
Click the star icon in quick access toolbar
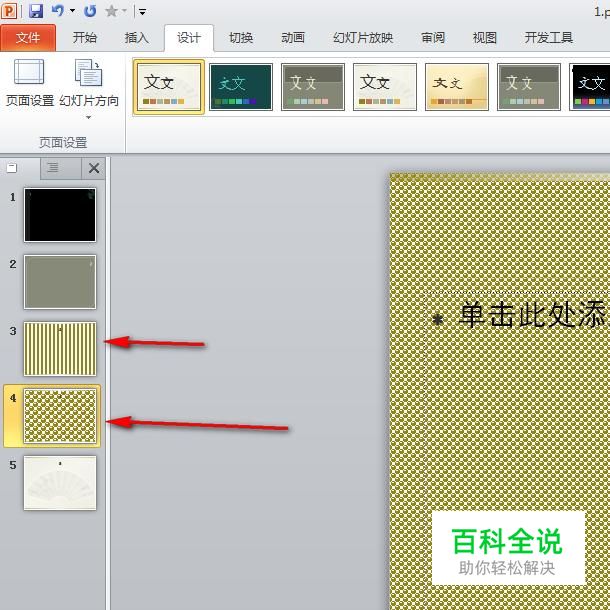pos(112,11)
